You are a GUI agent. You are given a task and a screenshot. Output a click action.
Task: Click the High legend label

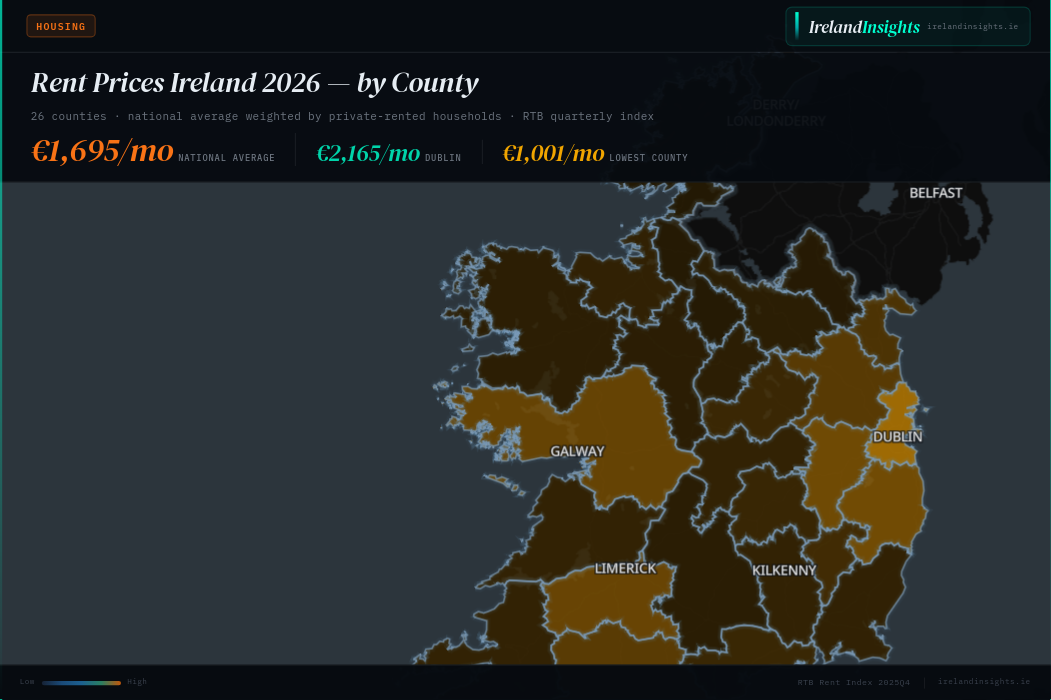point(137,681)
